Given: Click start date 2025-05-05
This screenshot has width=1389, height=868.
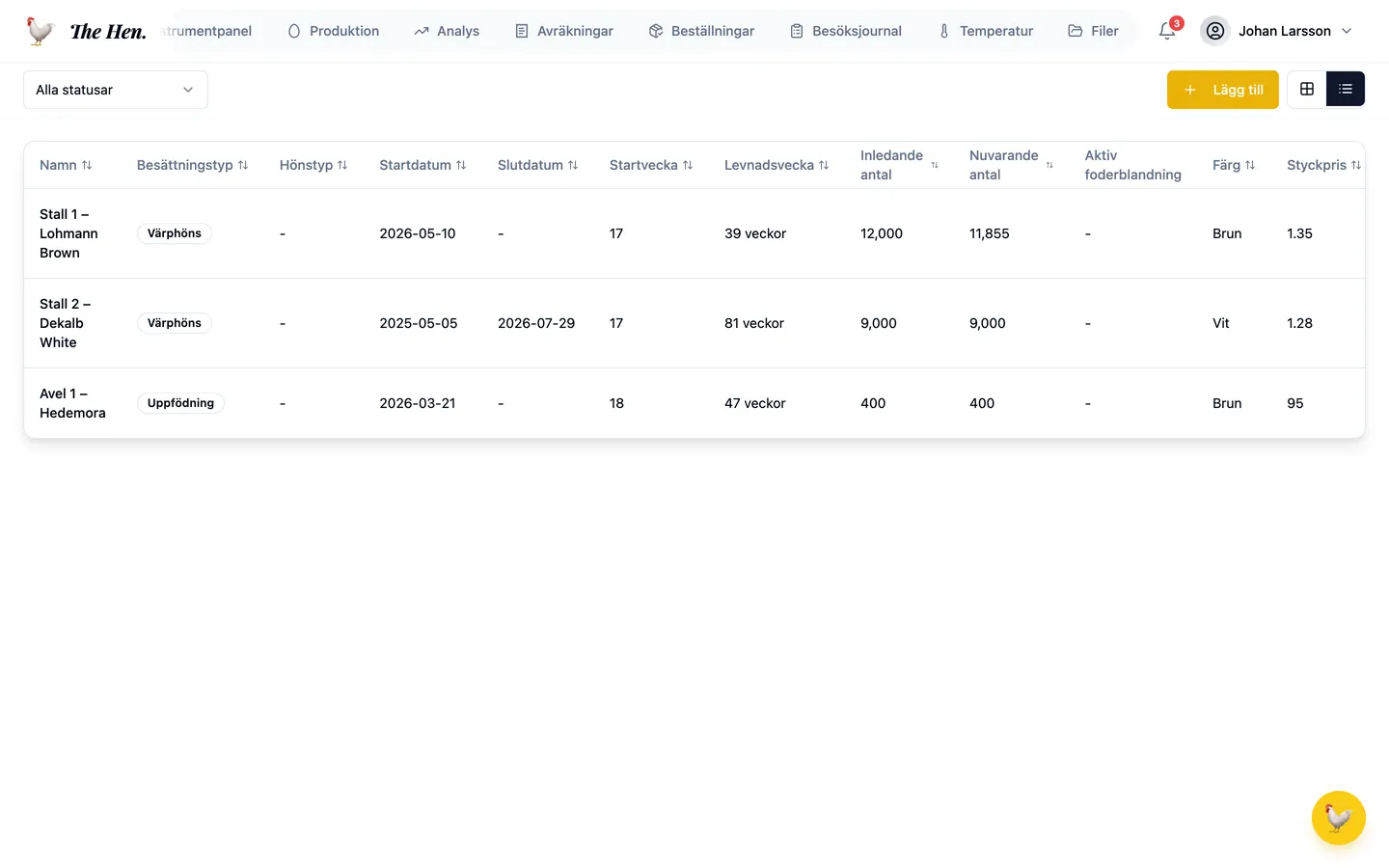Looking at the screenshot, I should (x=419, y=323).
